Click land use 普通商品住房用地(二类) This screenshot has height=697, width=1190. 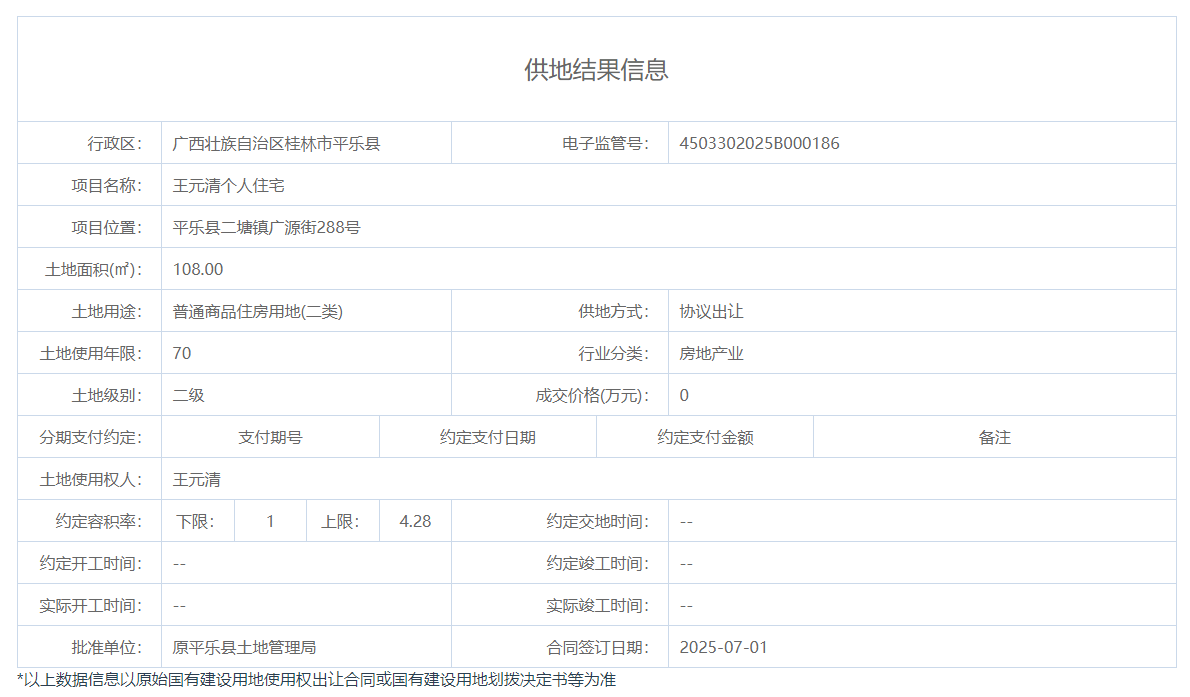point(258,311)
